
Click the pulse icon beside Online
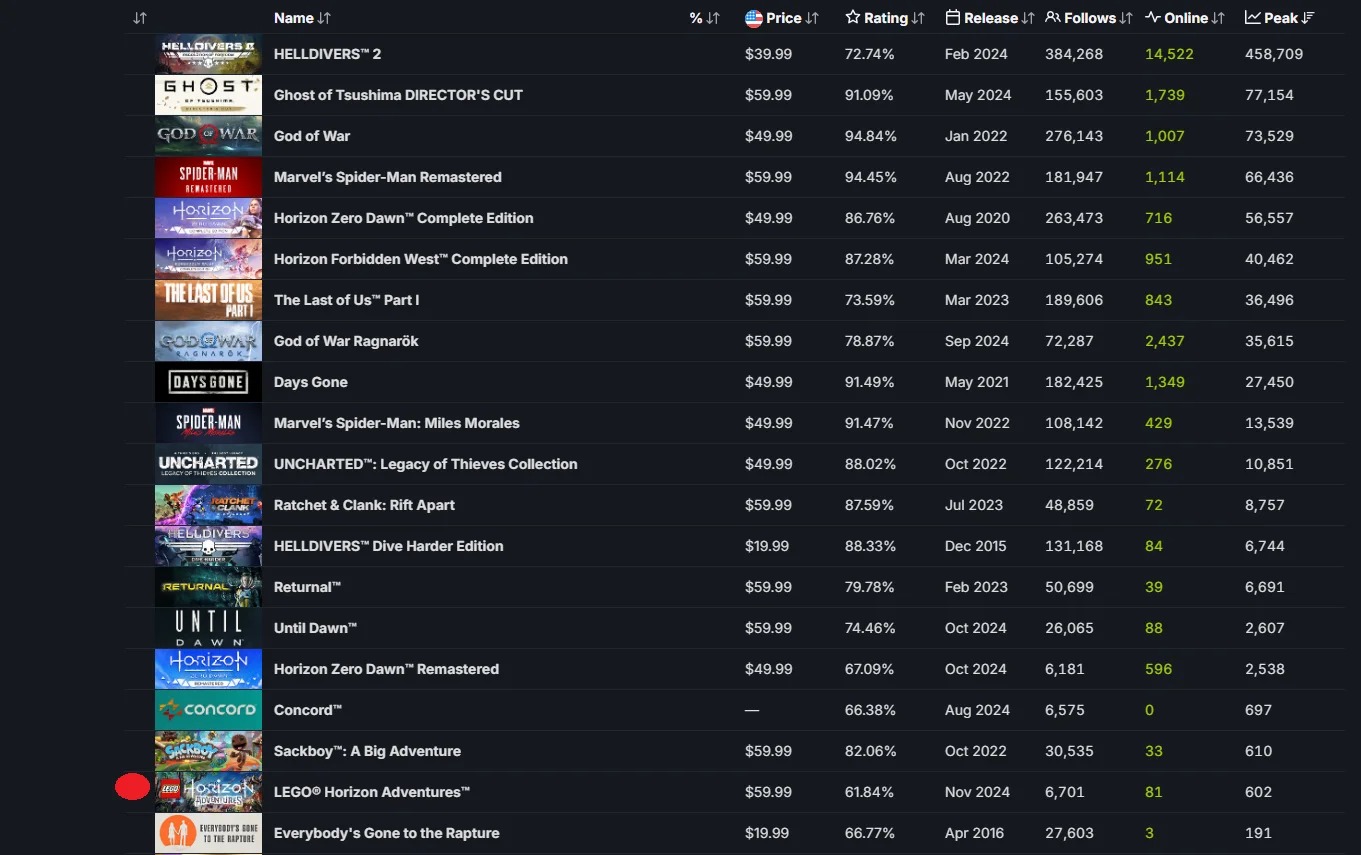click(1153, 18)
